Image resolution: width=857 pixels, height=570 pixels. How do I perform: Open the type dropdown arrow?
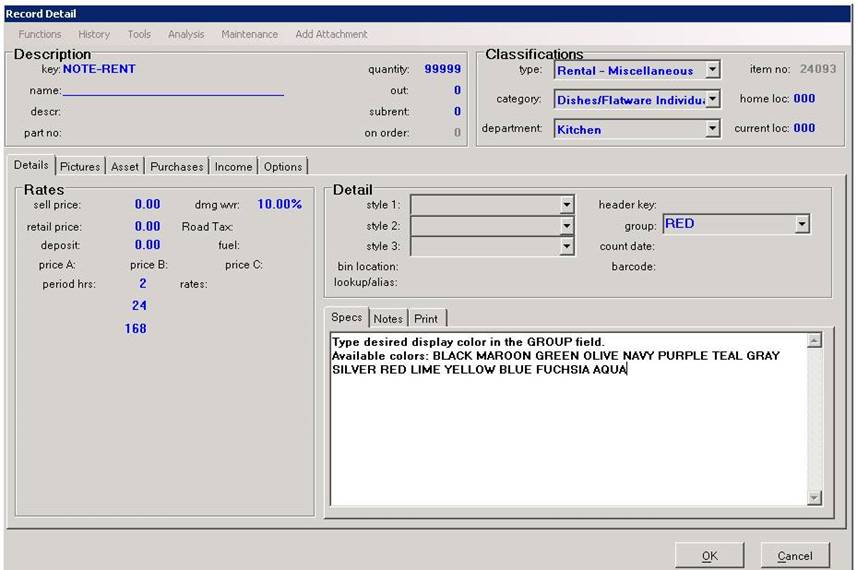coord(712,69)
